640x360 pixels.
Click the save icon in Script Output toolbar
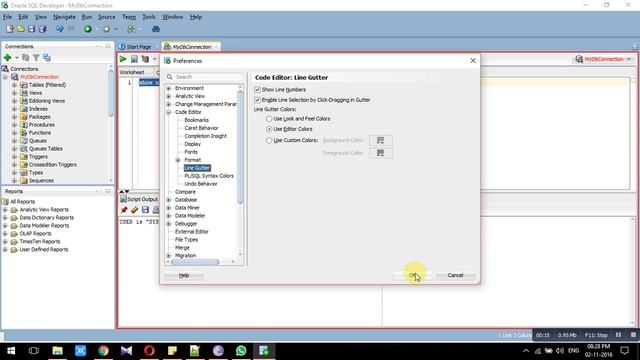[145, 210]
